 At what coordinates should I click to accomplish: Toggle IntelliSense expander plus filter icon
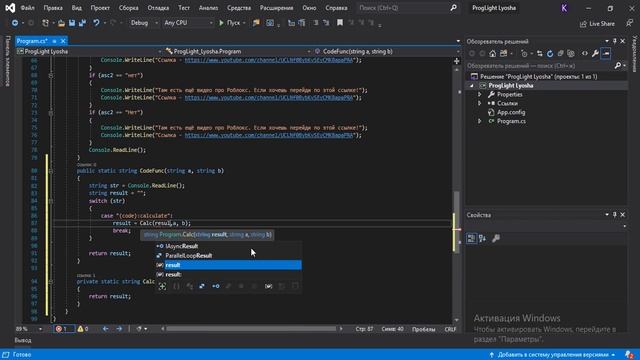pos(162,286)
